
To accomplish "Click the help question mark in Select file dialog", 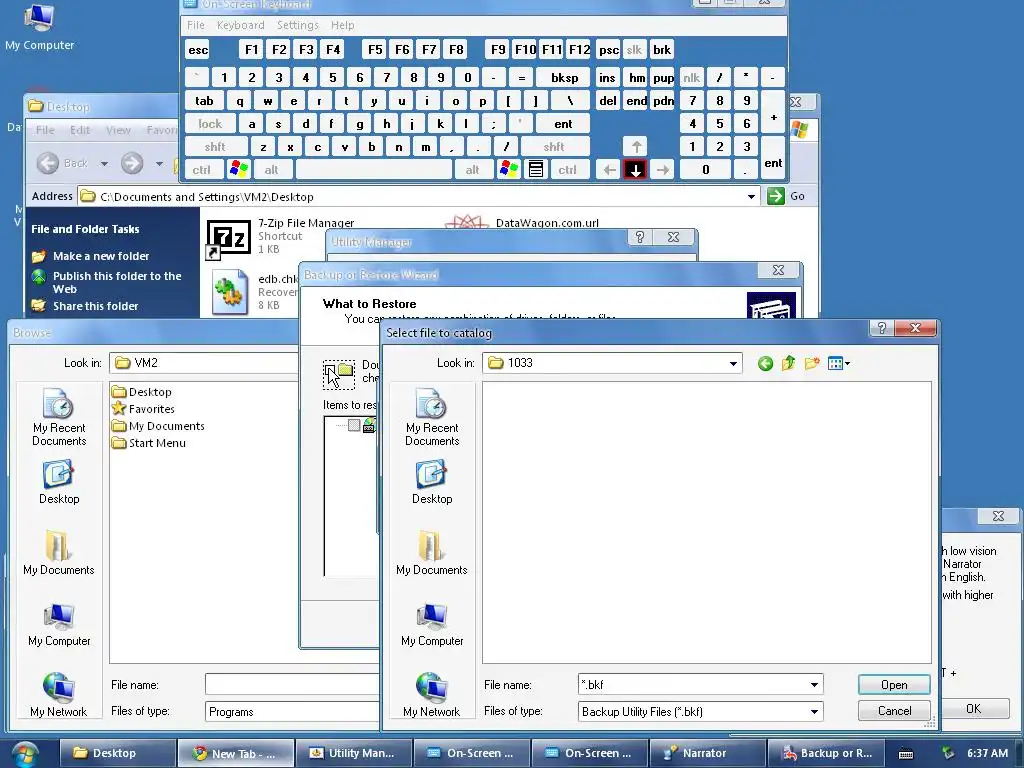I will (882, 328).
